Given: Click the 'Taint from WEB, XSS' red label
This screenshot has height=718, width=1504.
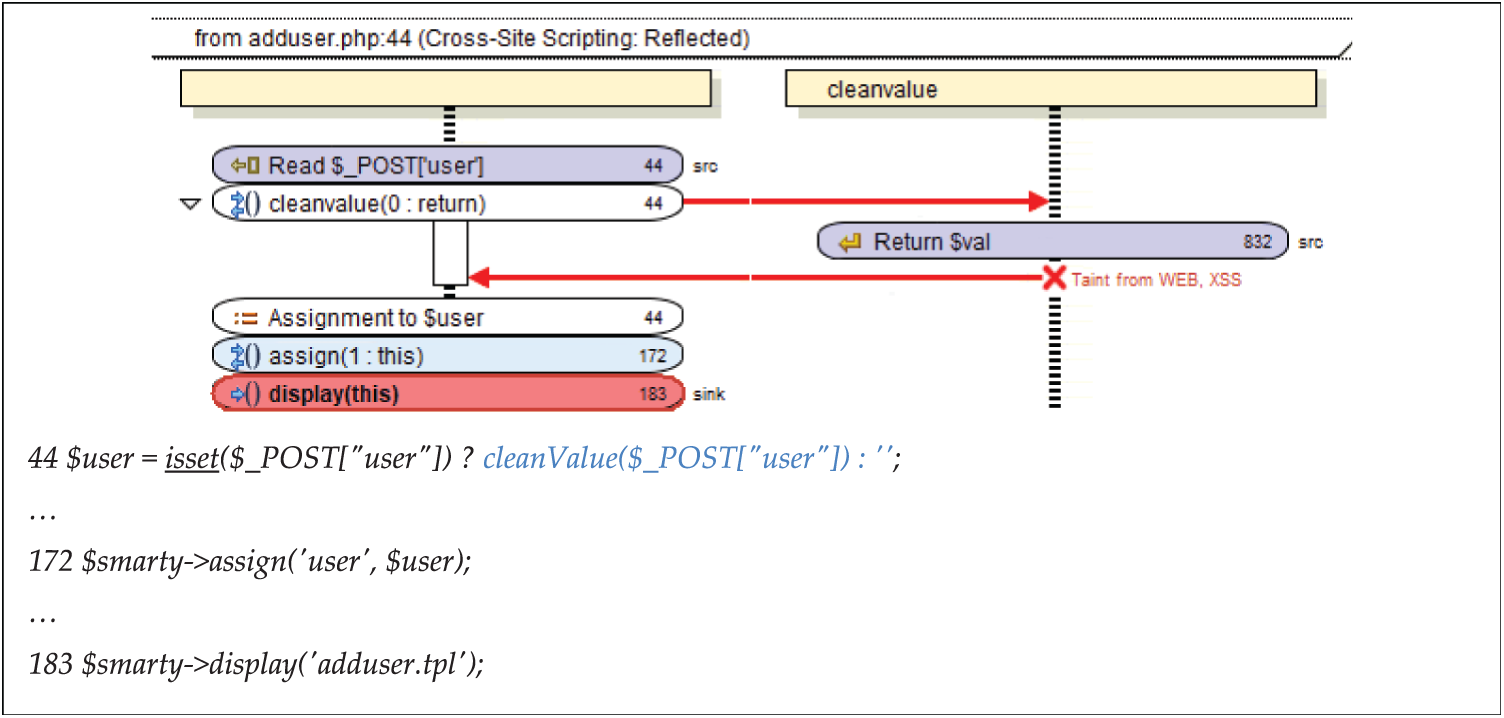Looking at the screenshot, I should point(1156,280).
